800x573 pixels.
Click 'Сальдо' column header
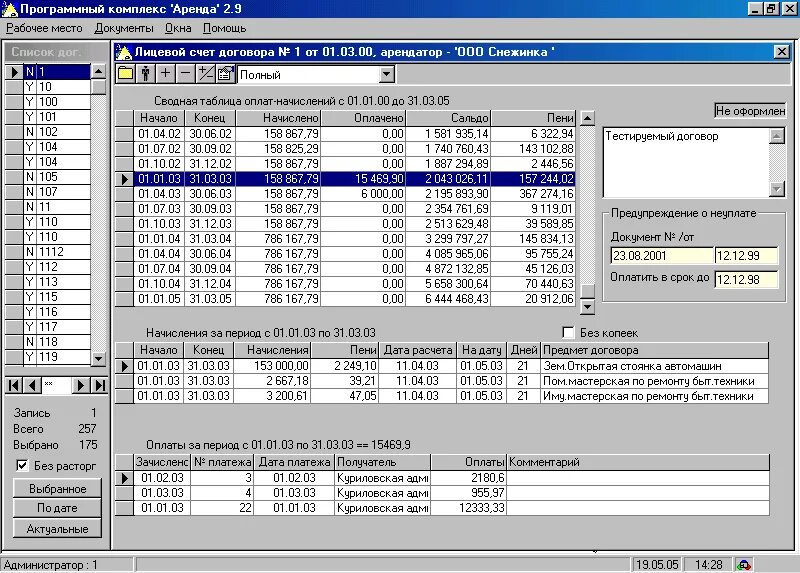[x=448, y=118]
